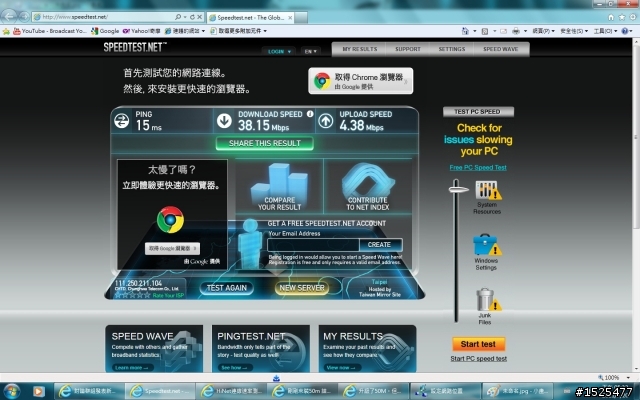Click the orange Start test button

pos(478,344)
